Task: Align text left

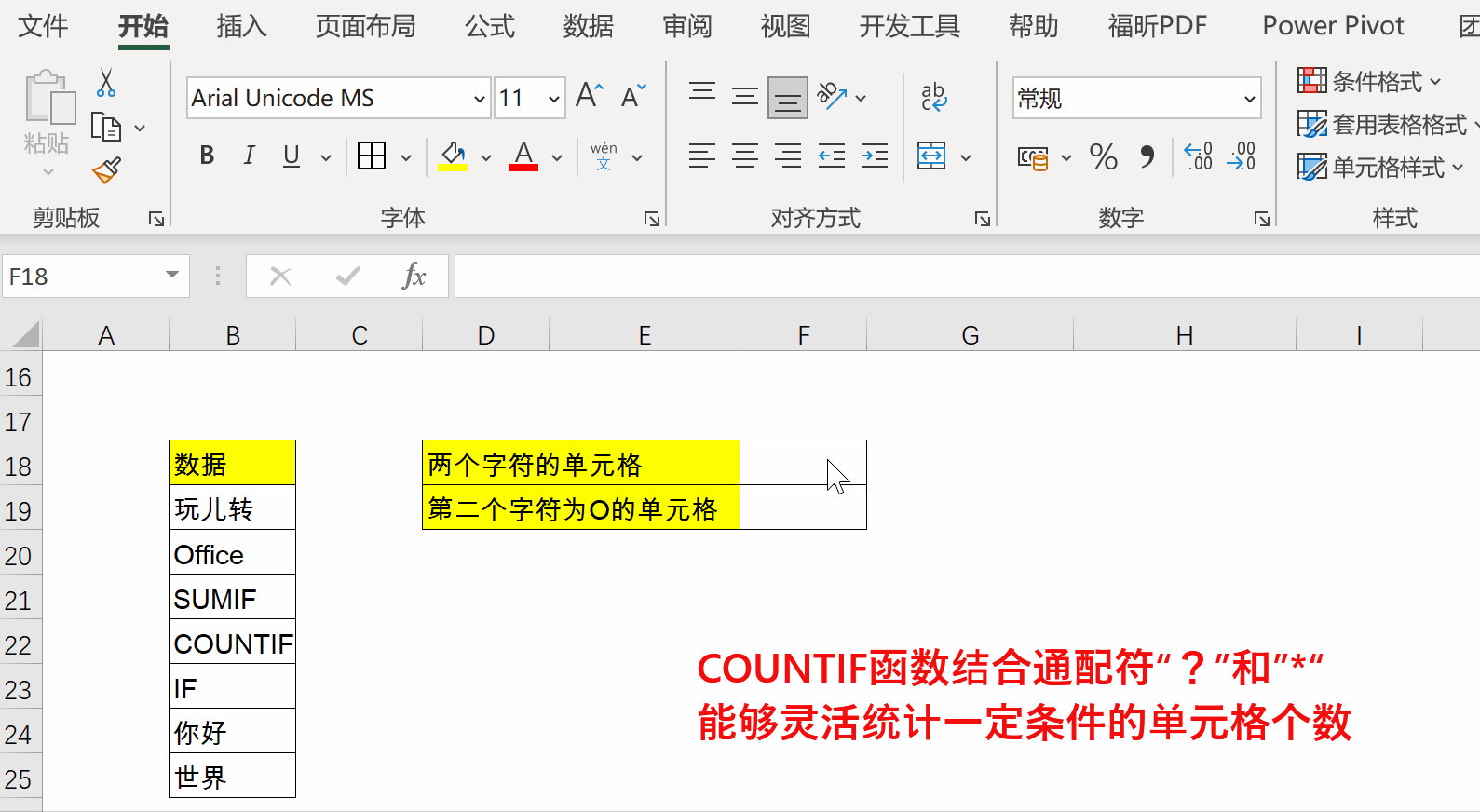Action: (x=702, y=156)
